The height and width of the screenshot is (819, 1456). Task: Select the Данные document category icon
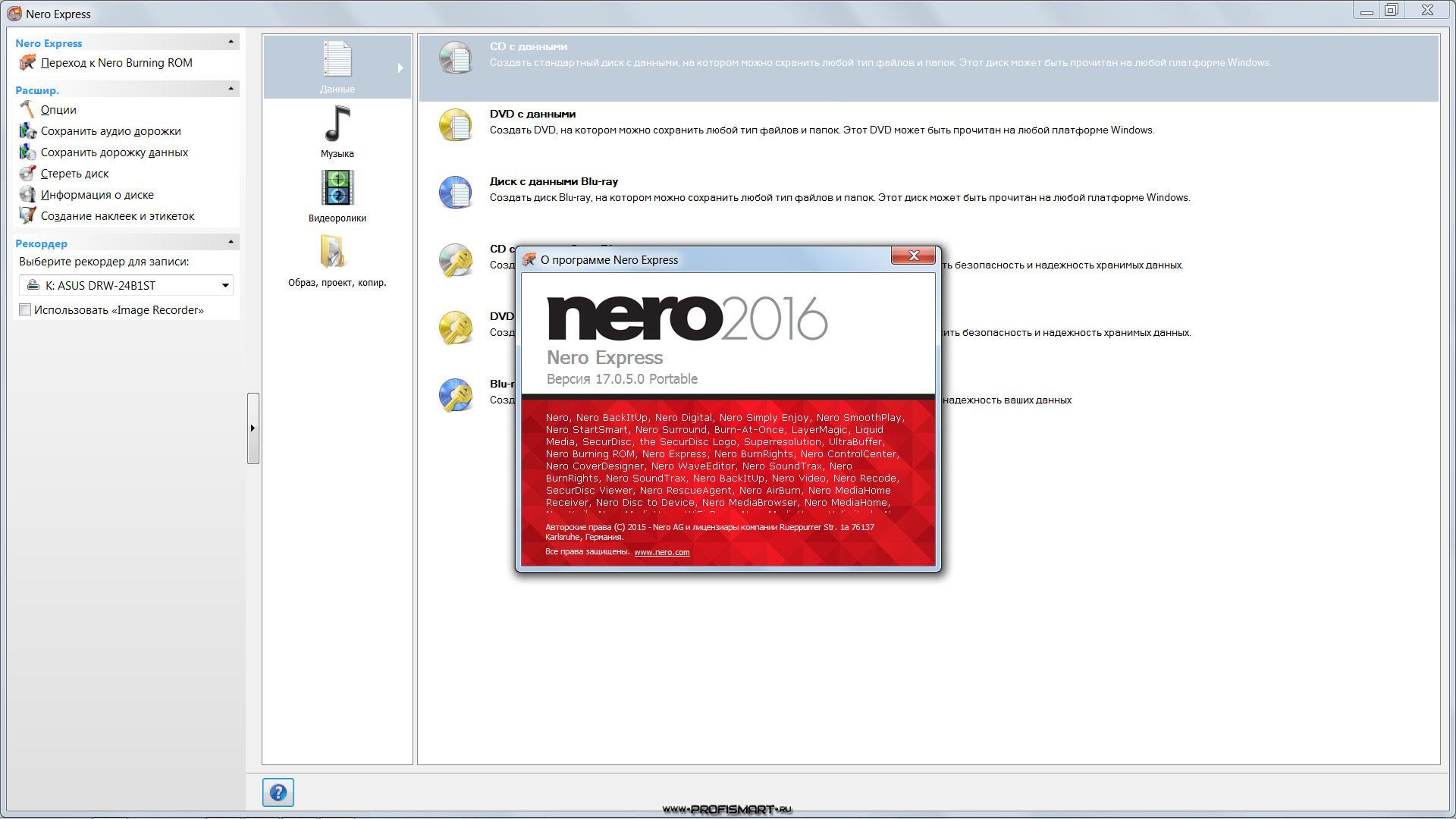click(337, 59)
